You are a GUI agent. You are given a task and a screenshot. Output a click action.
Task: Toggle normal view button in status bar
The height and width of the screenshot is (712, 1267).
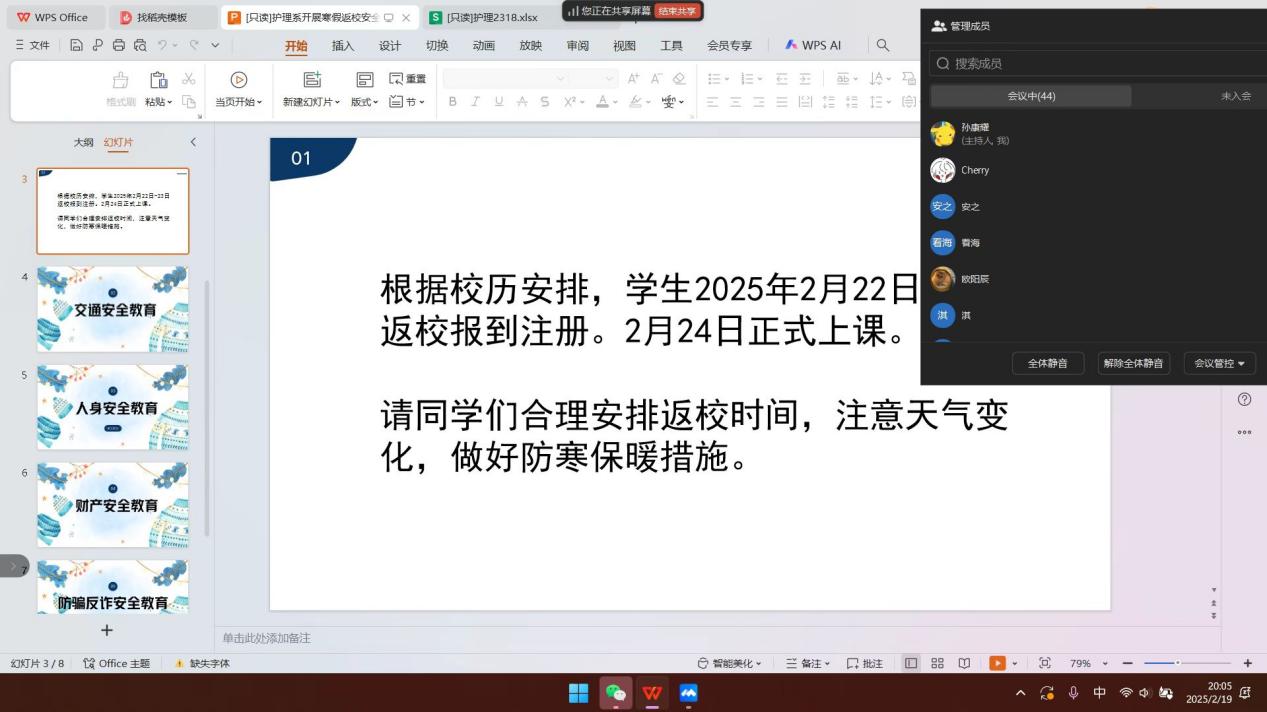point(911,663)
